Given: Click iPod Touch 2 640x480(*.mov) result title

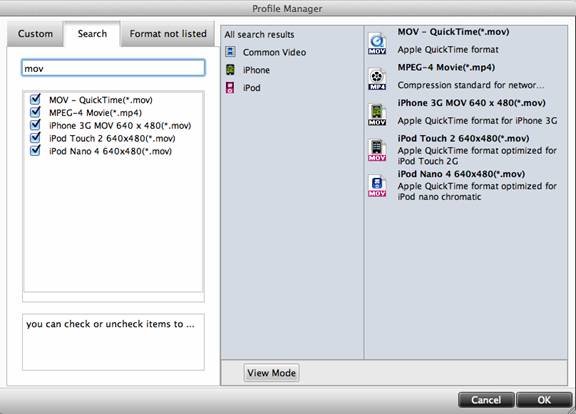Looking at the screenshot, I should click(463, 138).
